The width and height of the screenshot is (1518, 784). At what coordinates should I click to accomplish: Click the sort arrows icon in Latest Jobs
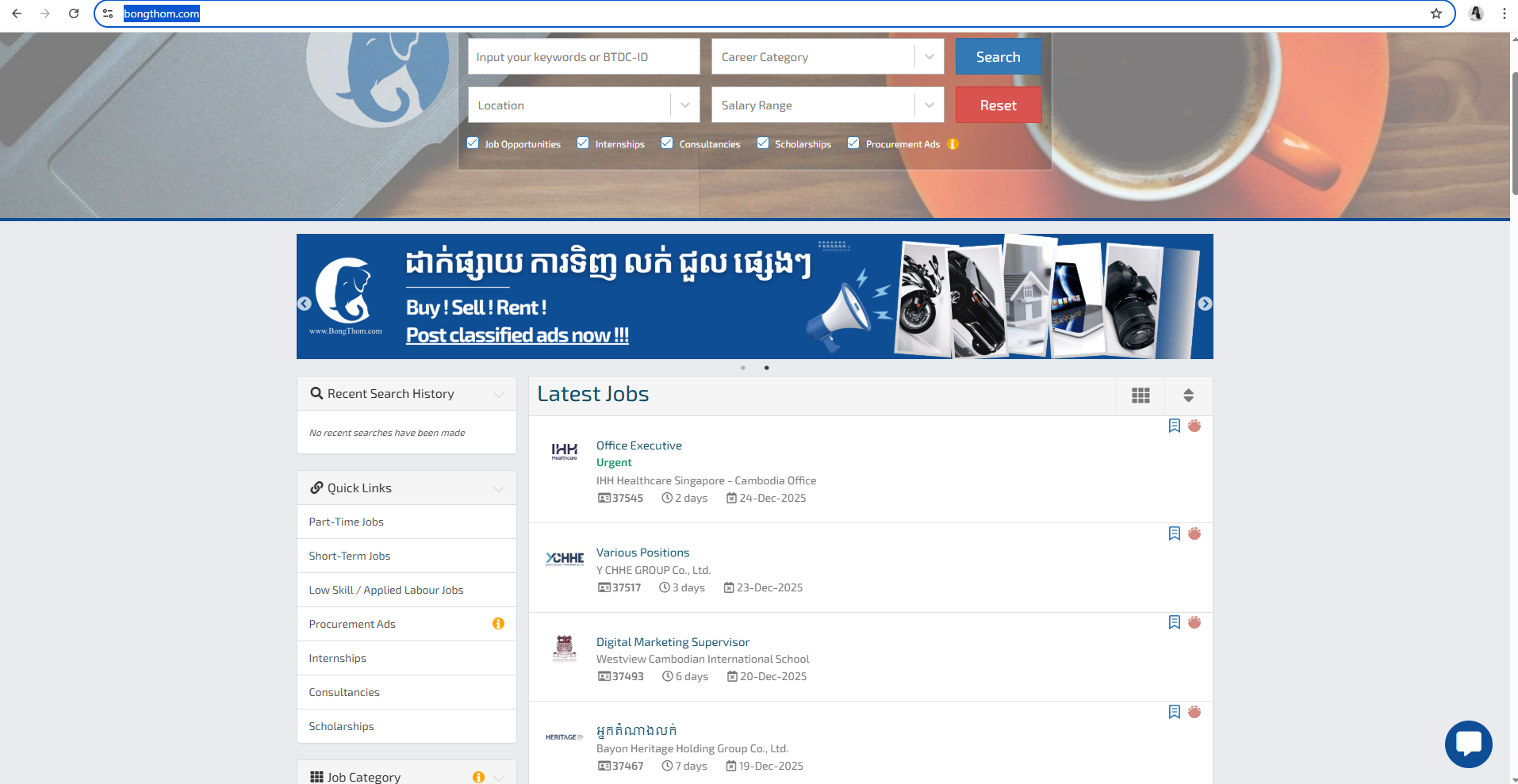point(1188,396)
